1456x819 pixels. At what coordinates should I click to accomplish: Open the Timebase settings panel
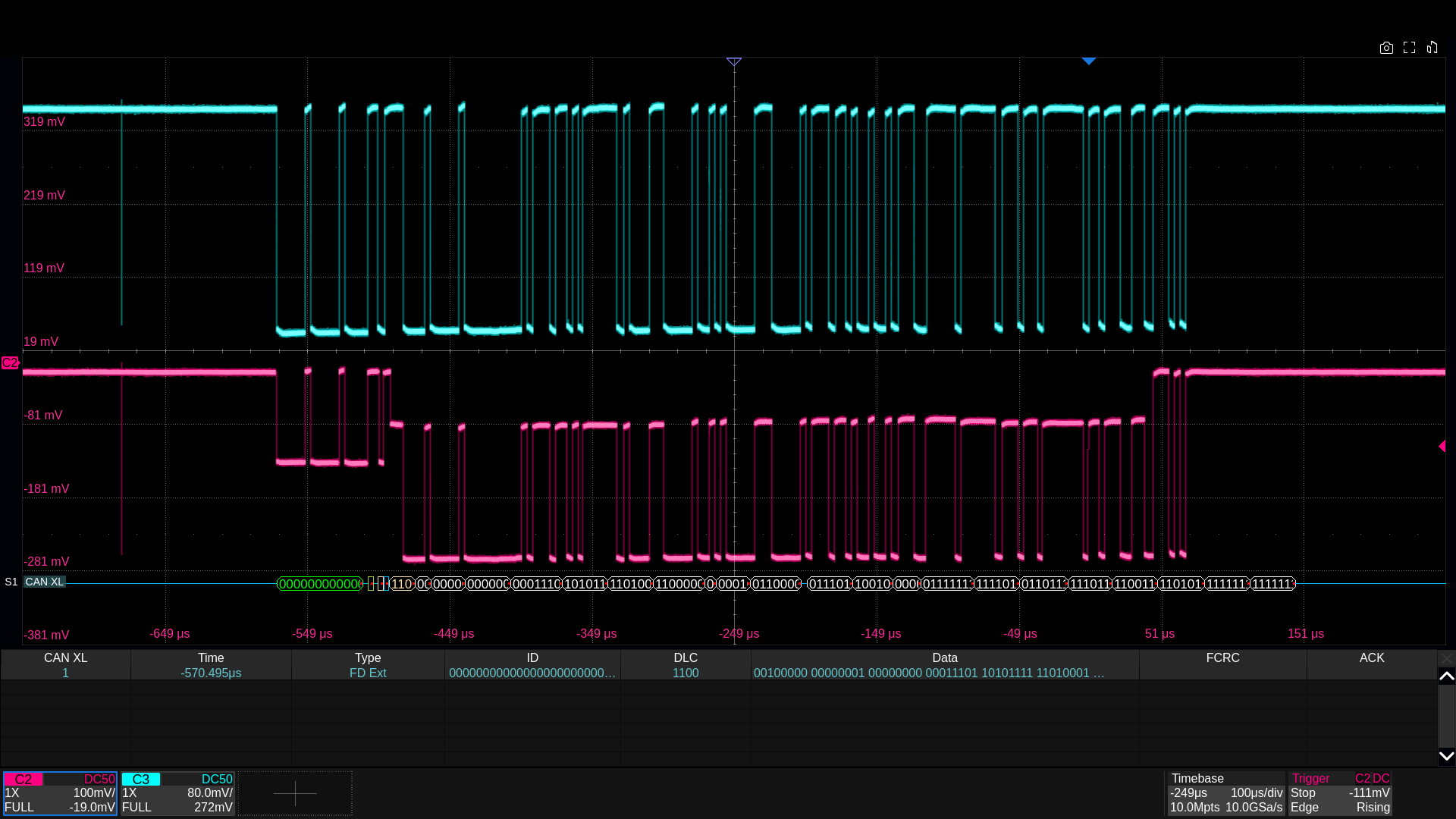coord(1225,793)
